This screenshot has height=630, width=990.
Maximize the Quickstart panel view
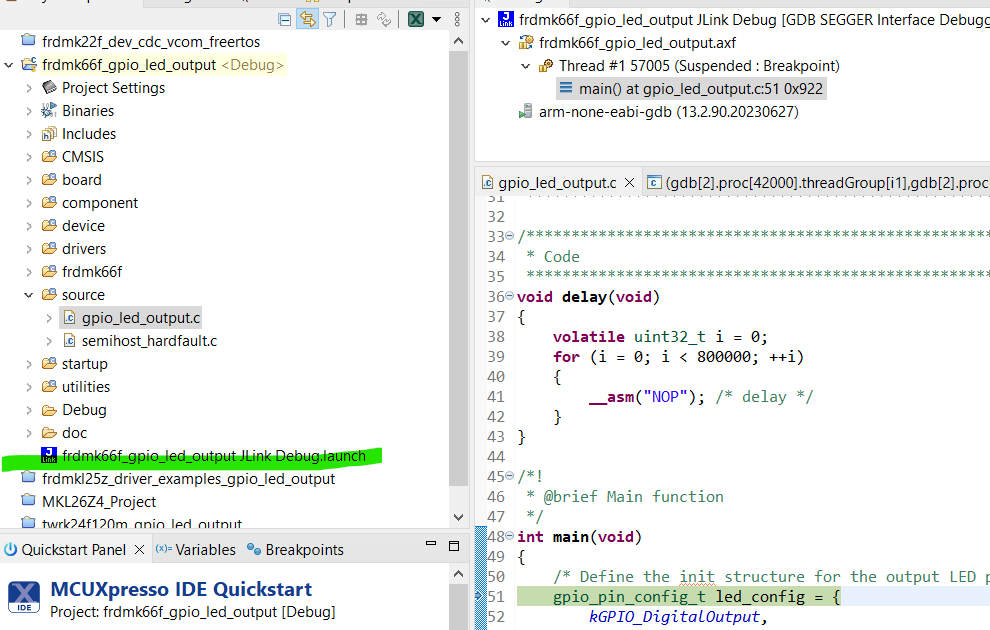click(x=454, y=546)
